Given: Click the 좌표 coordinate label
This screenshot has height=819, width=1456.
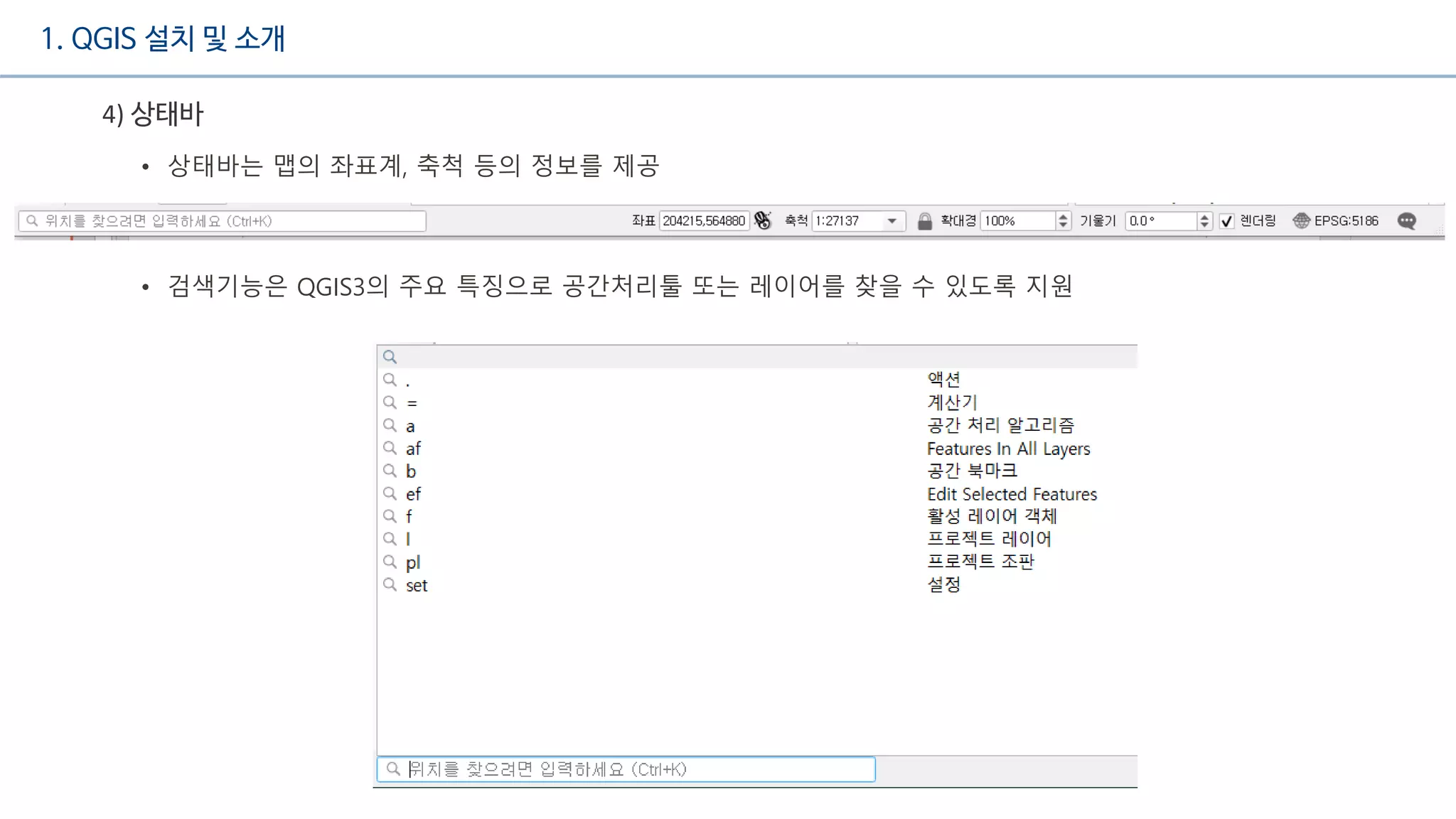Looking at the screenshot, I should pos(643,221).
